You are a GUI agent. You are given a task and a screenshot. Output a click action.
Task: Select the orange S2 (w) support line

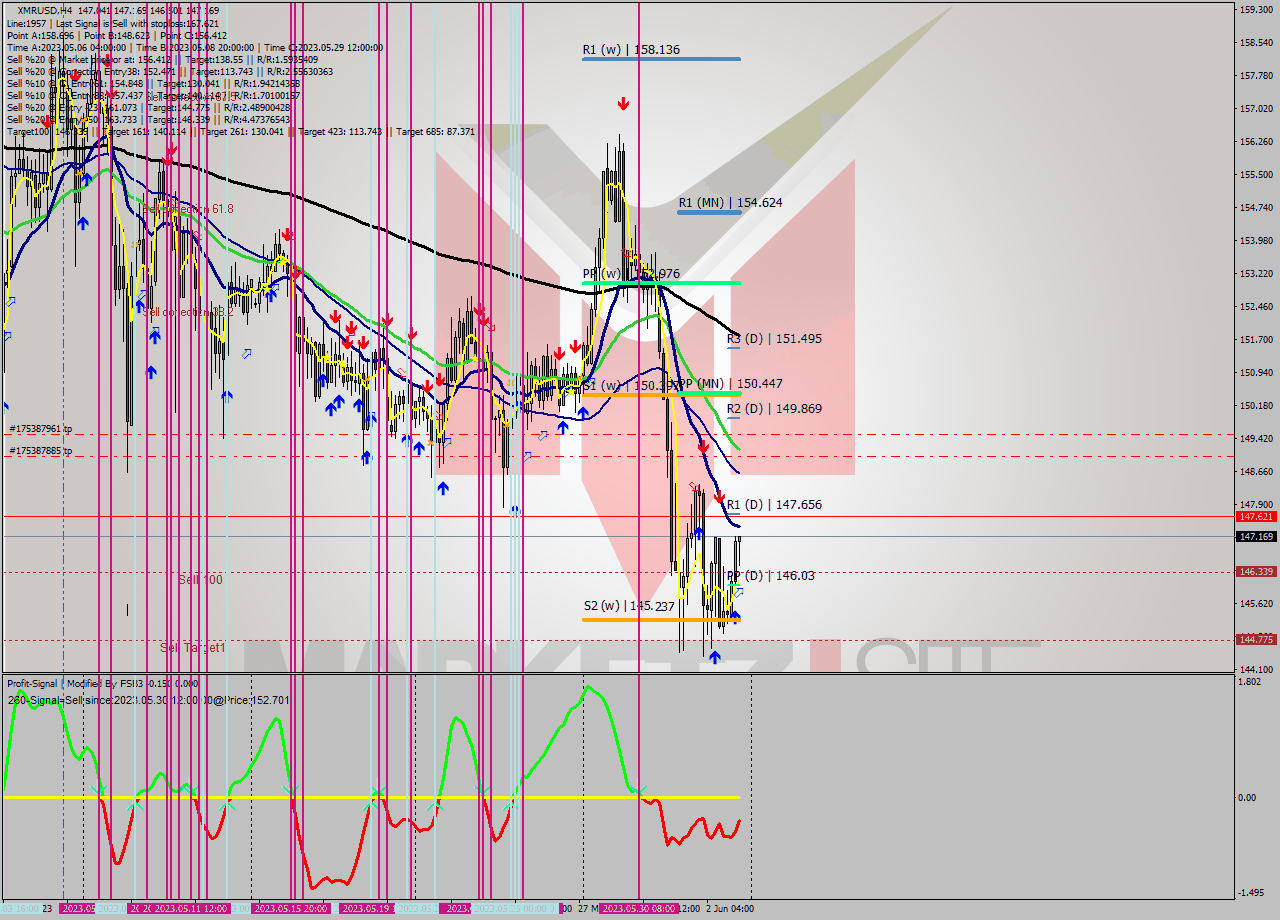[x=661, y=620]
